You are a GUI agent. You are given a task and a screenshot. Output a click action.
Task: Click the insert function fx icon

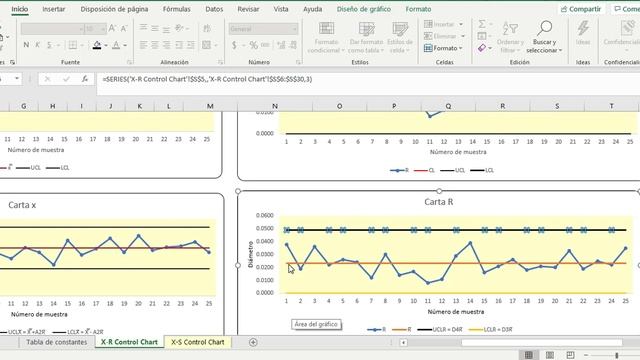coord(84,79)
